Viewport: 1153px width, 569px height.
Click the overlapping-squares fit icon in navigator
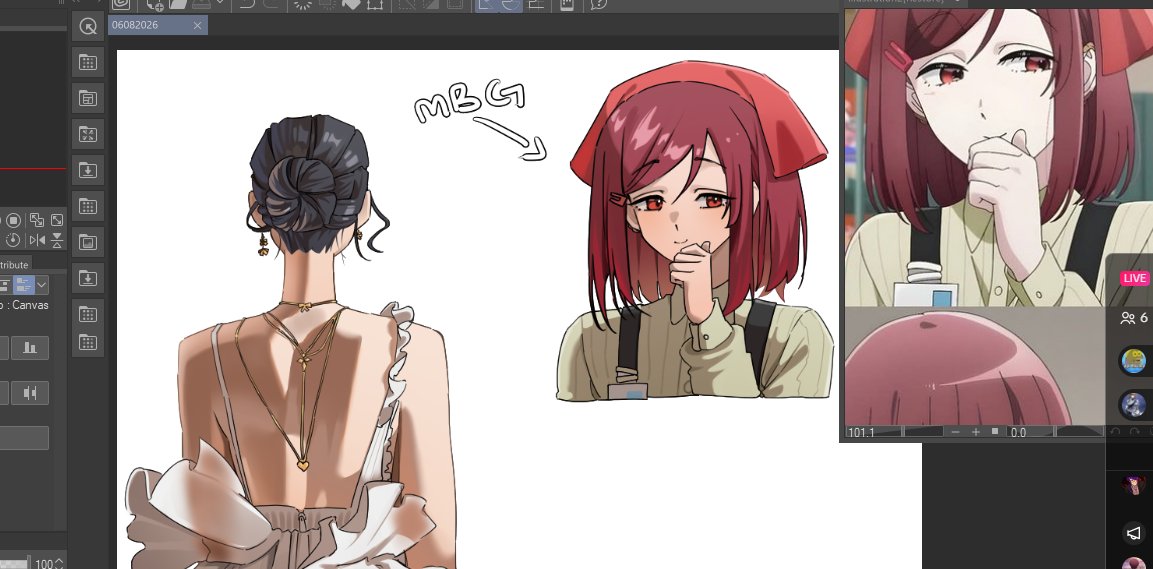tap(37, 220)
